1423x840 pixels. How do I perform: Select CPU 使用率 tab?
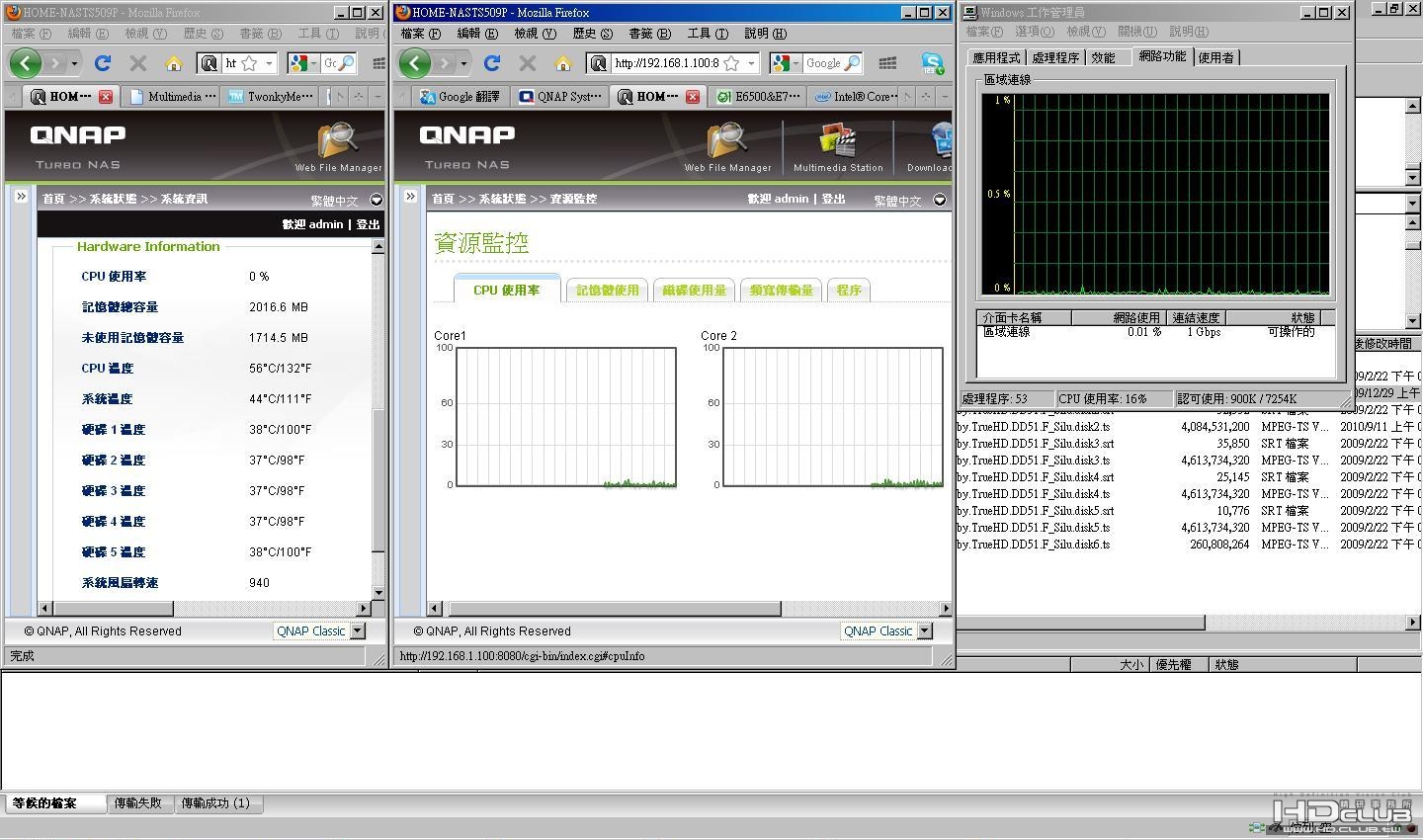click(507, 289)
